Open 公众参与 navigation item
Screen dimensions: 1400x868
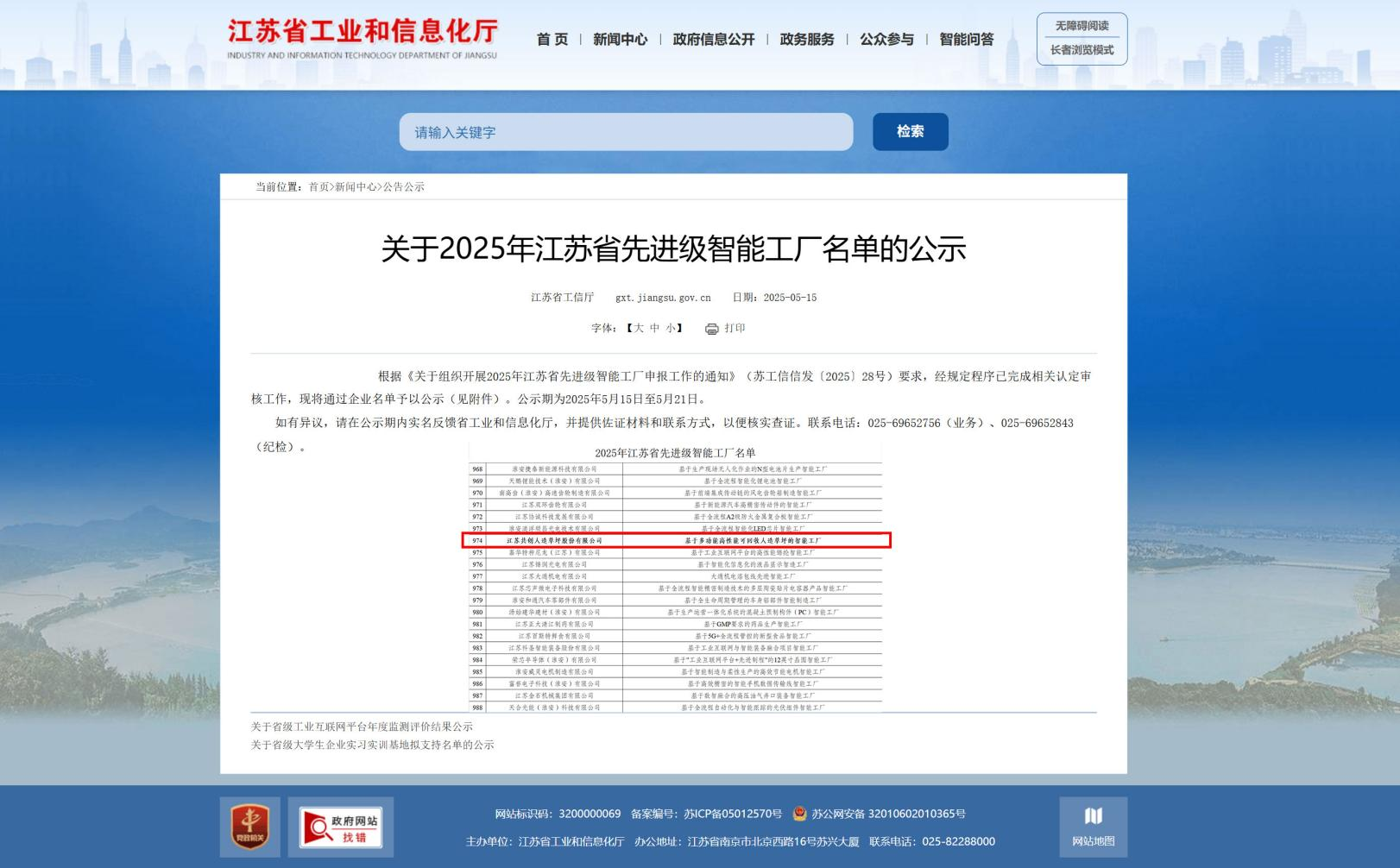[886, 40]
